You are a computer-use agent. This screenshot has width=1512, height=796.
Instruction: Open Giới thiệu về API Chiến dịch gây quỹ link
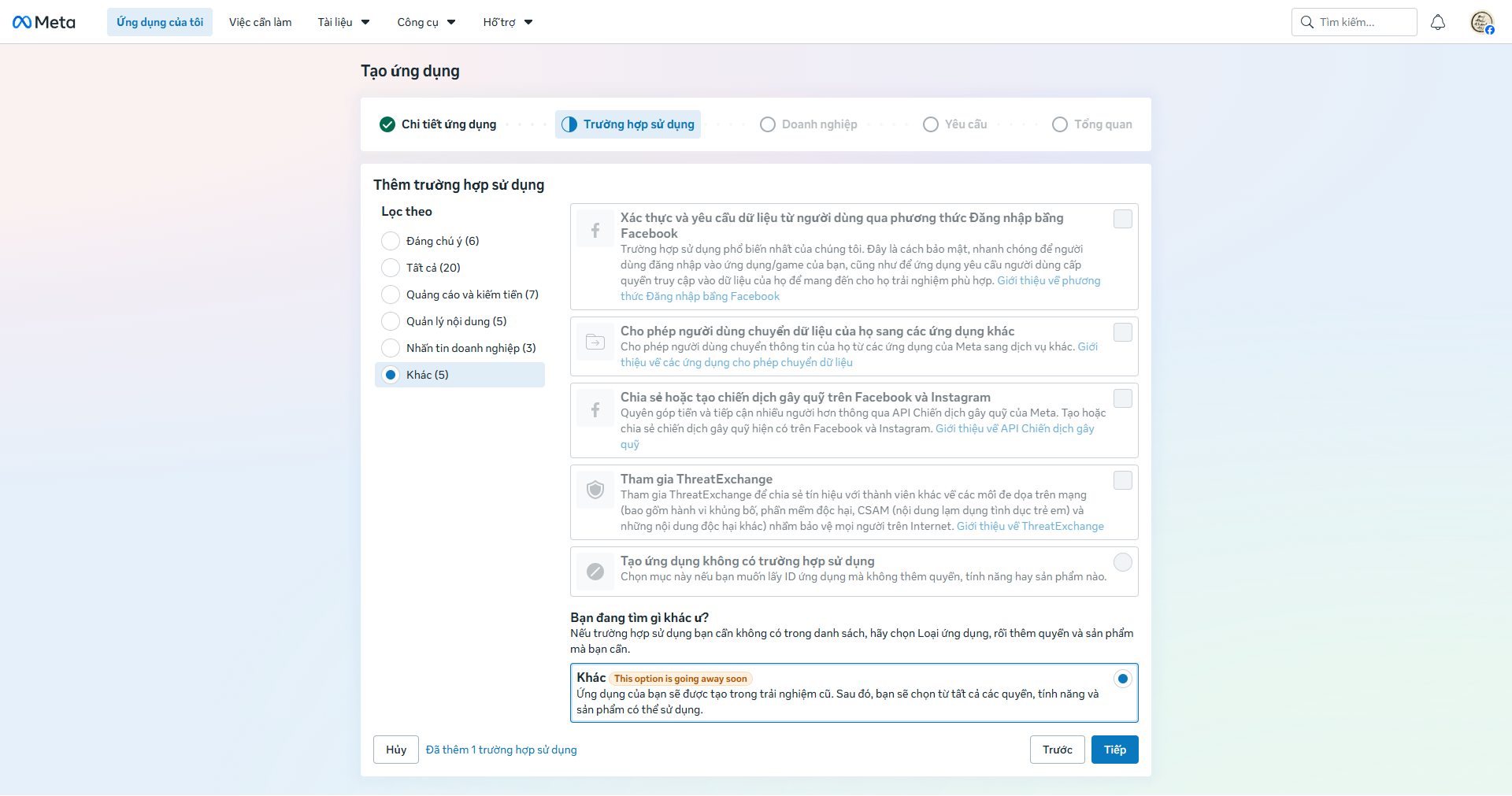click(1015, 428)
